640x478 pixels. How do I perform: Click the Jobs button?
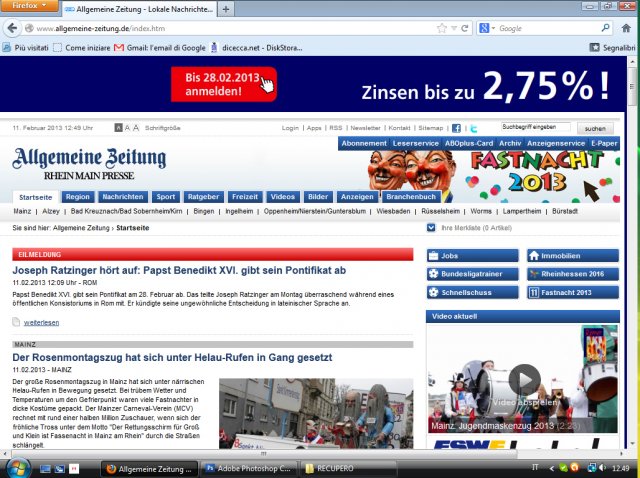(x=473, y=256)
